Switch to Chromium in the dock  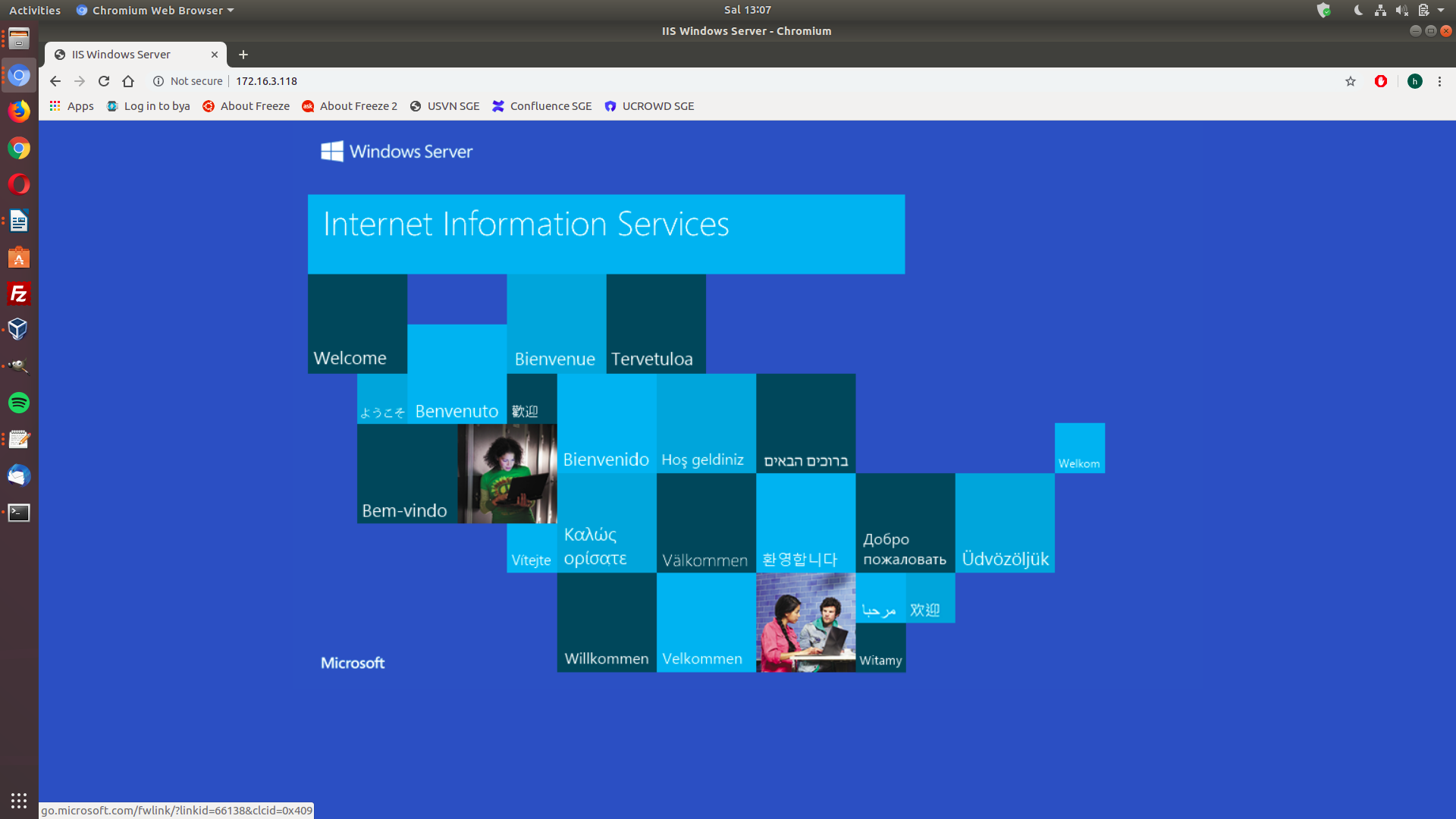click(19, 75)
